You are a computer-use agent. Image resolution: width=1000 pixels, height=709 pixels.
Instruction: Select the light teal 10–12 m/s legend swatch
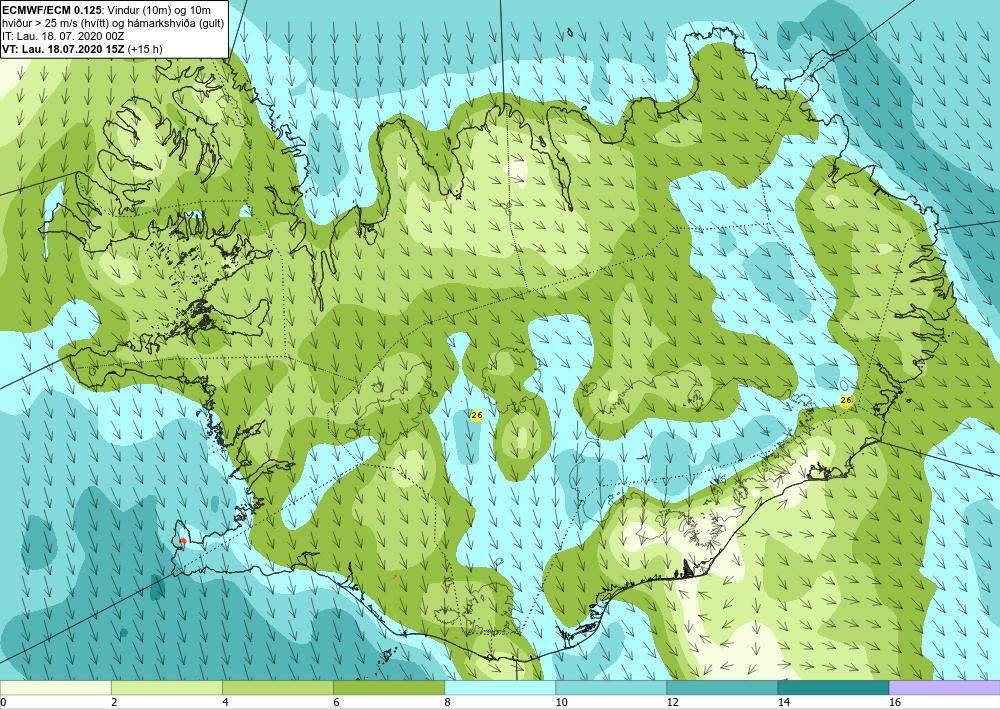[611, 688]
